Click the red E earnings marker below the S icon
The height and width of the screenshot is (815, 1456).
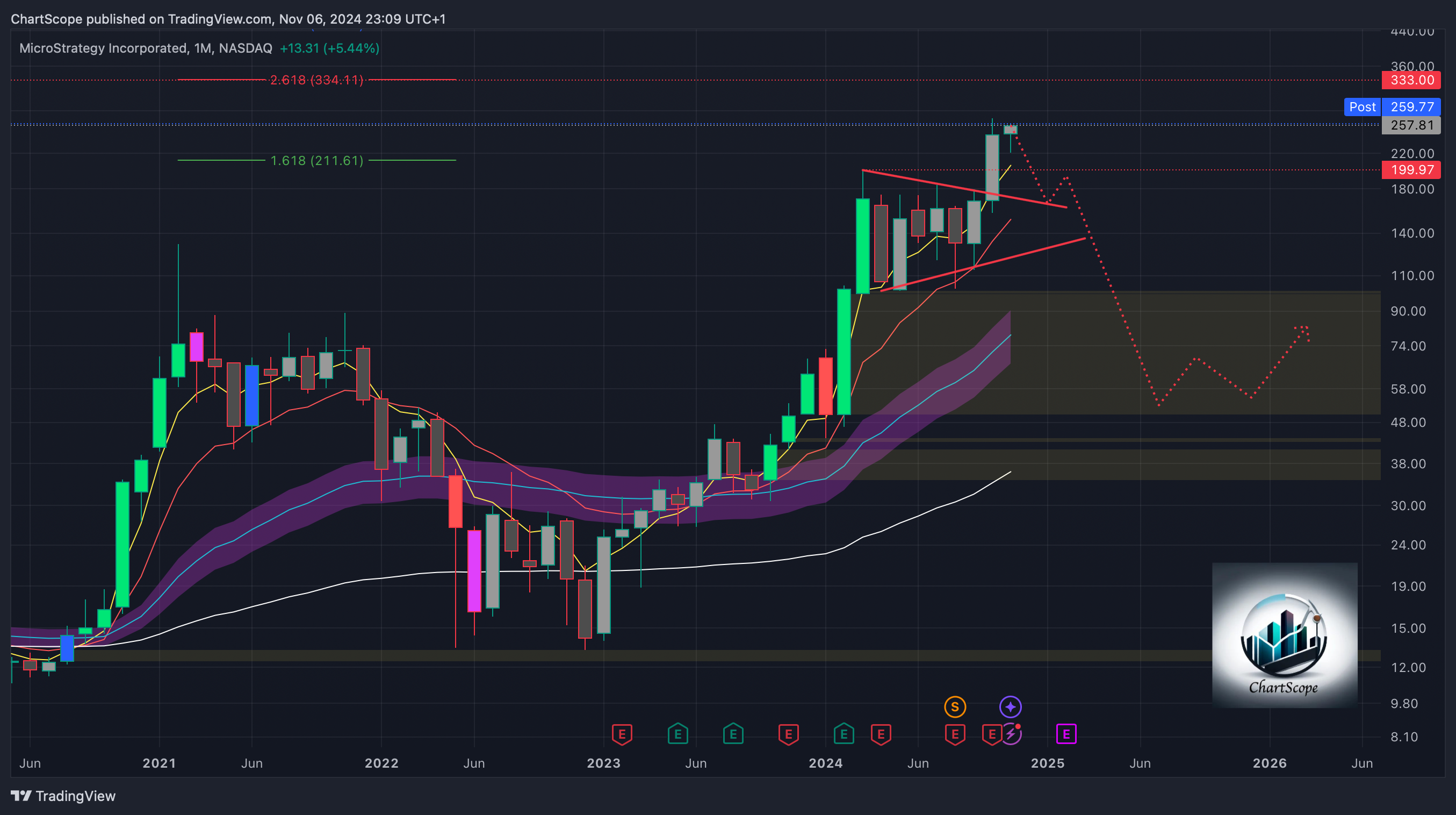pyautogui.click(x=955, y=734)
